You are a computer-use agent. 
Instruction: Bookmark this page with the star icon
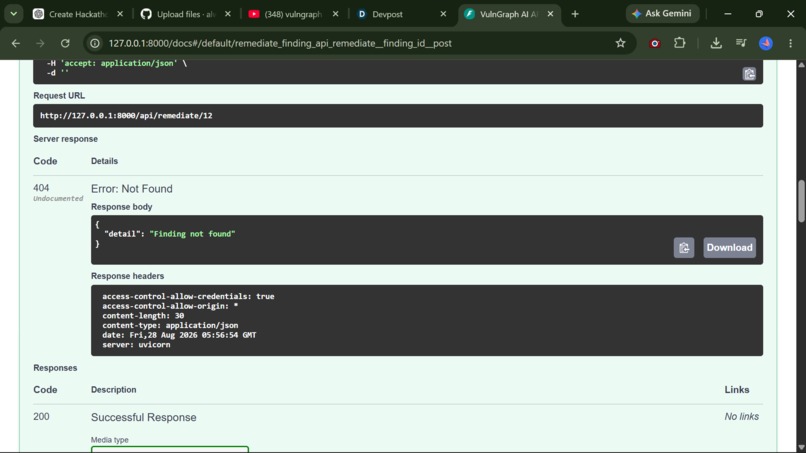click(x=620, y=43)
